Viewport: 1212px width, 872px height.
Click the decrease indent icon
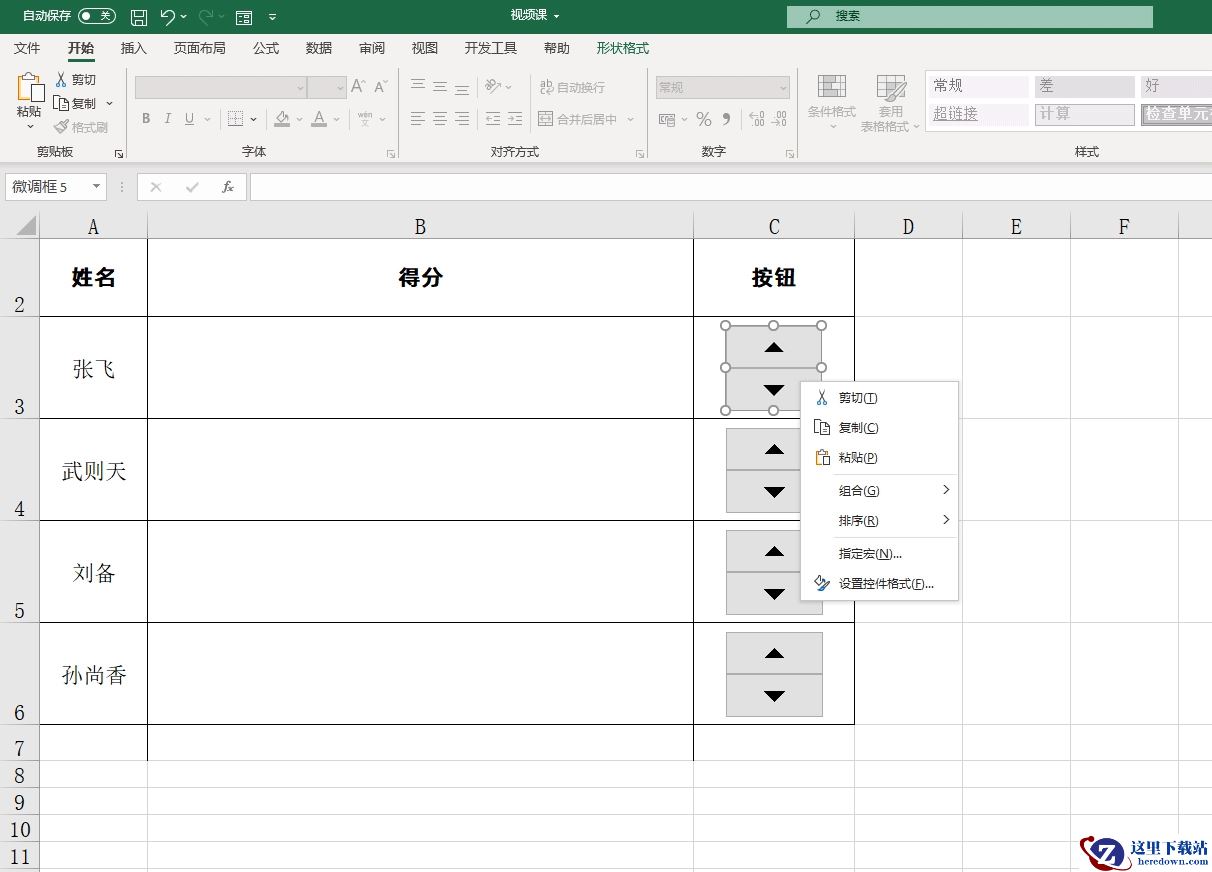[x=493, y=119]
